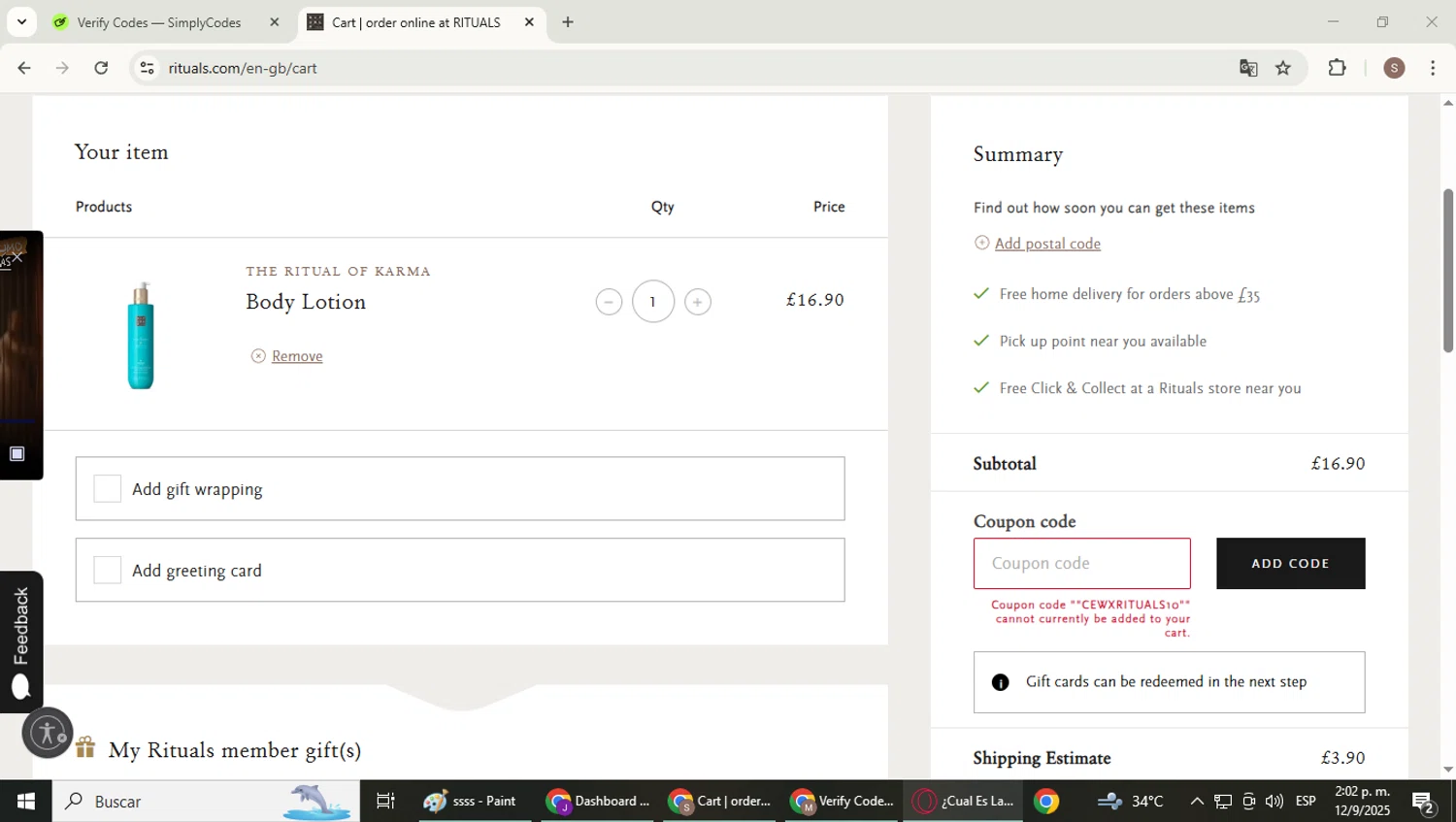Tick the Add gift wrapping checkbox
Image resolution: width=1456 pixels, height=822 pixels.
(x=107, y=489)
